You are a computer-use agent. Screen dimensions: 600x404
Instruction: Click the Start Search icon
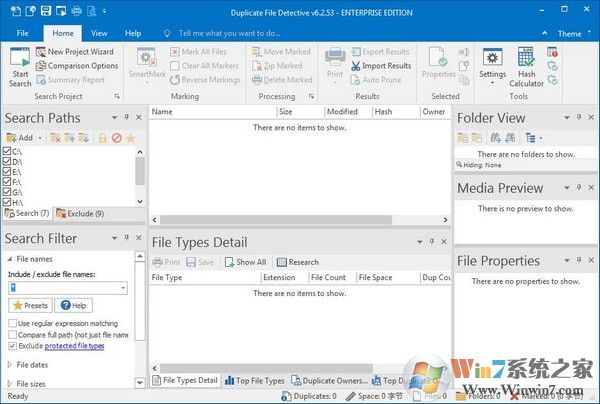coord(19,66)
